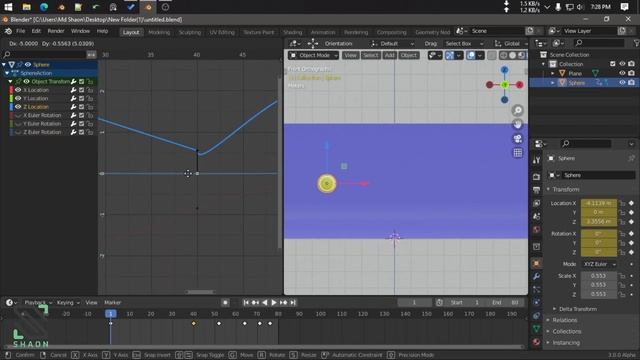Open the timeline Playback popover
The width and height of the screenshot is (640, 360).
38,303
